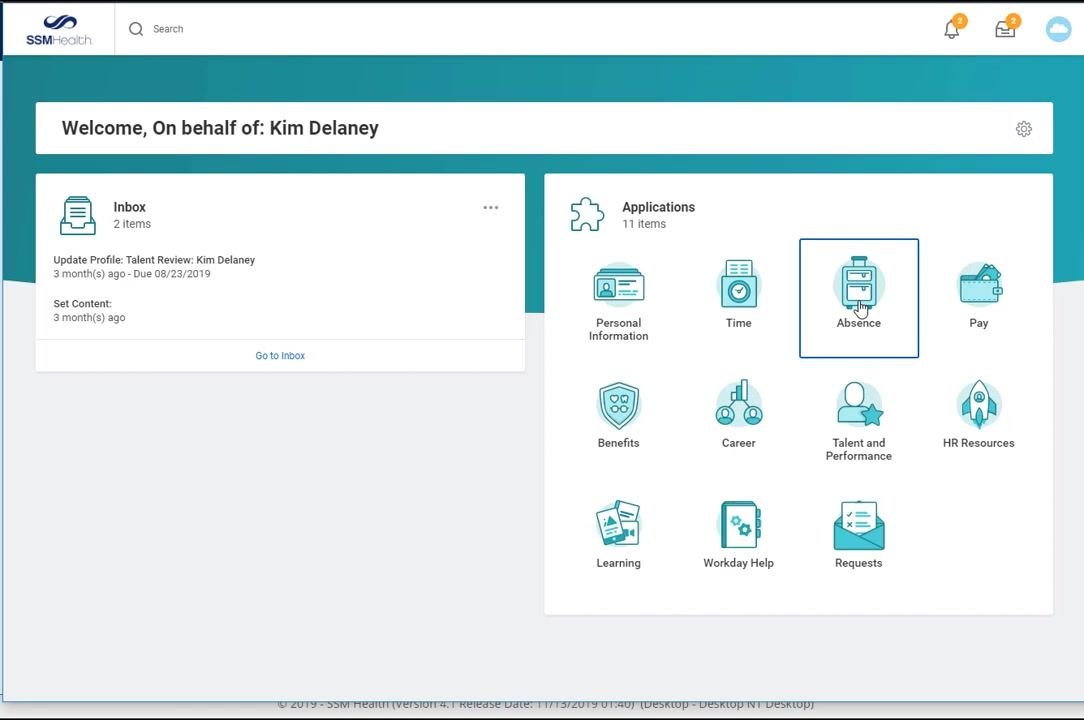This screenshot has width=1084, height=720.
Task: Open the Career application
Action: pyautogui.click(x=738, y=415)
